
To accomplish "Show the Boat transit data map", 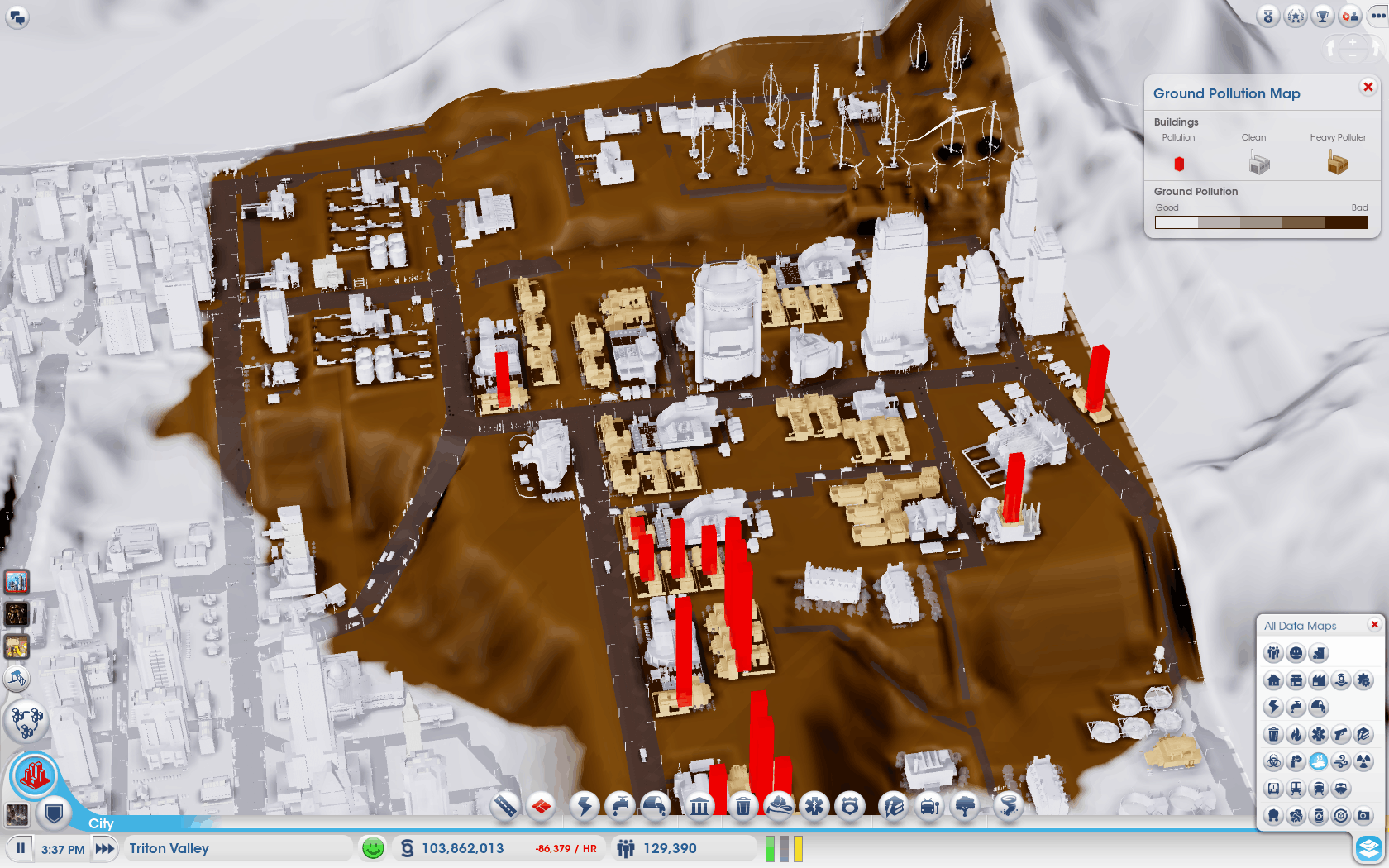I will pyautogui.click(x=1340, y=789).
